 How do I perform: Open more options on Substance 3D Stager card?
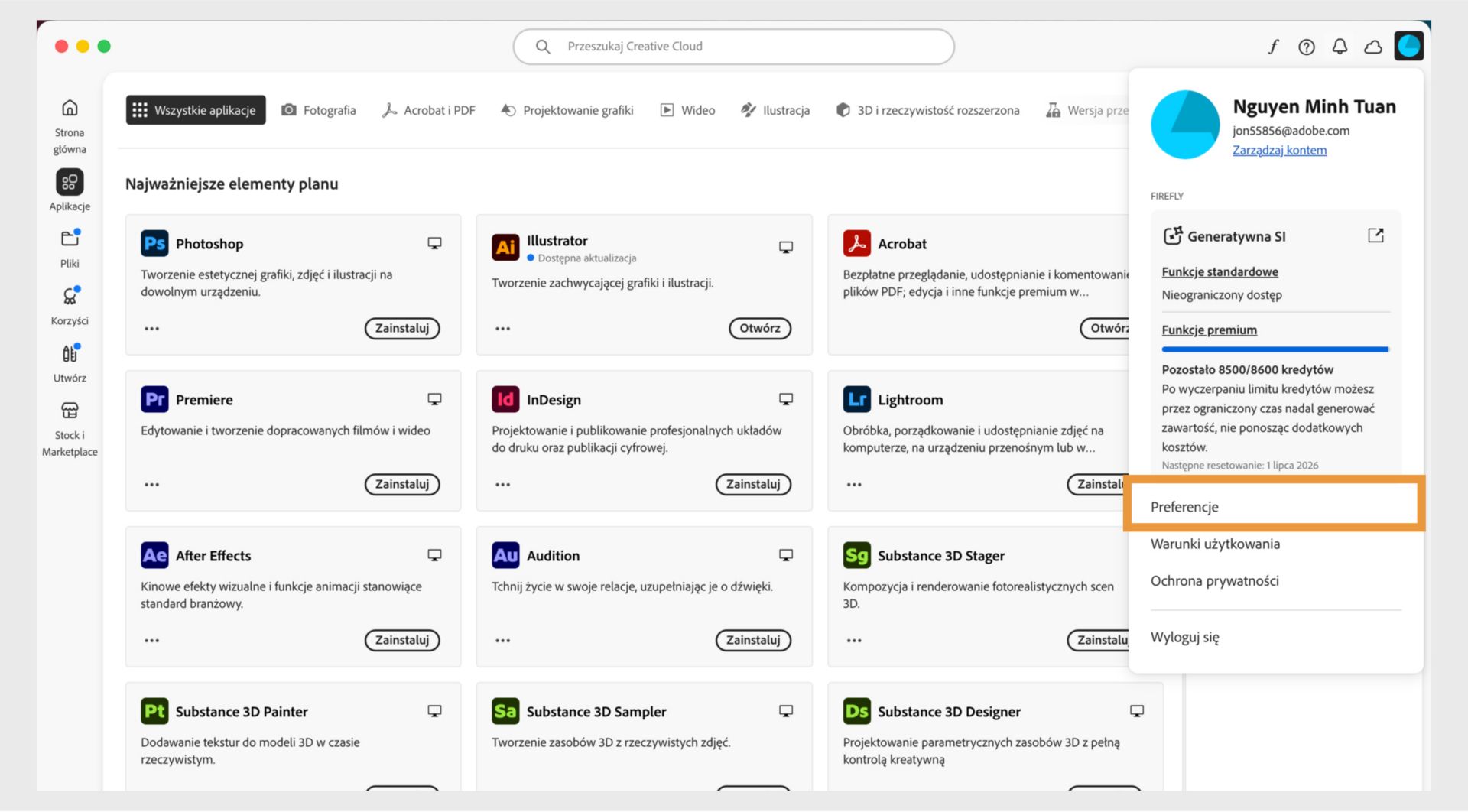click(854, 641)
